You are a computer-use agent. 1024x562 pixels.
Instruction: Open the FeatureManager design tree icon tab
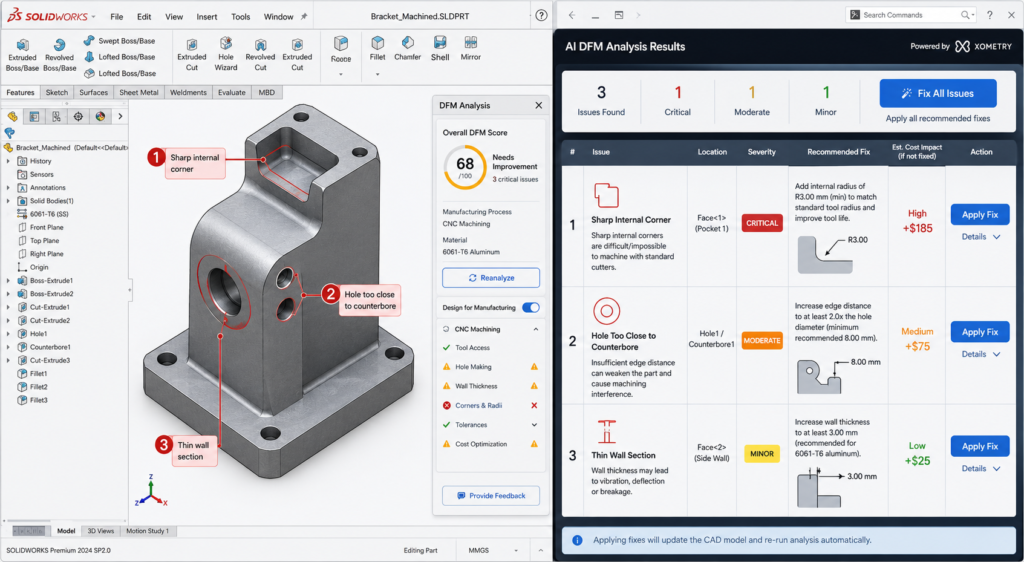[x=12, y=116]
